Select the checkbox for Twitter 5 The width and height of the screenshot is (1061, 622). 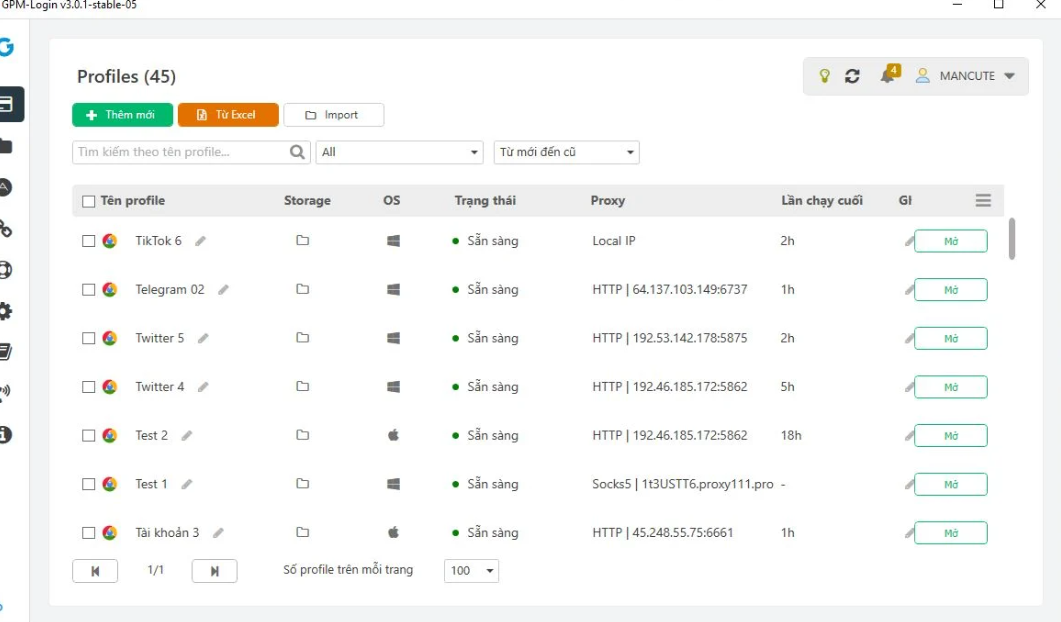click(x=88, y=338)
